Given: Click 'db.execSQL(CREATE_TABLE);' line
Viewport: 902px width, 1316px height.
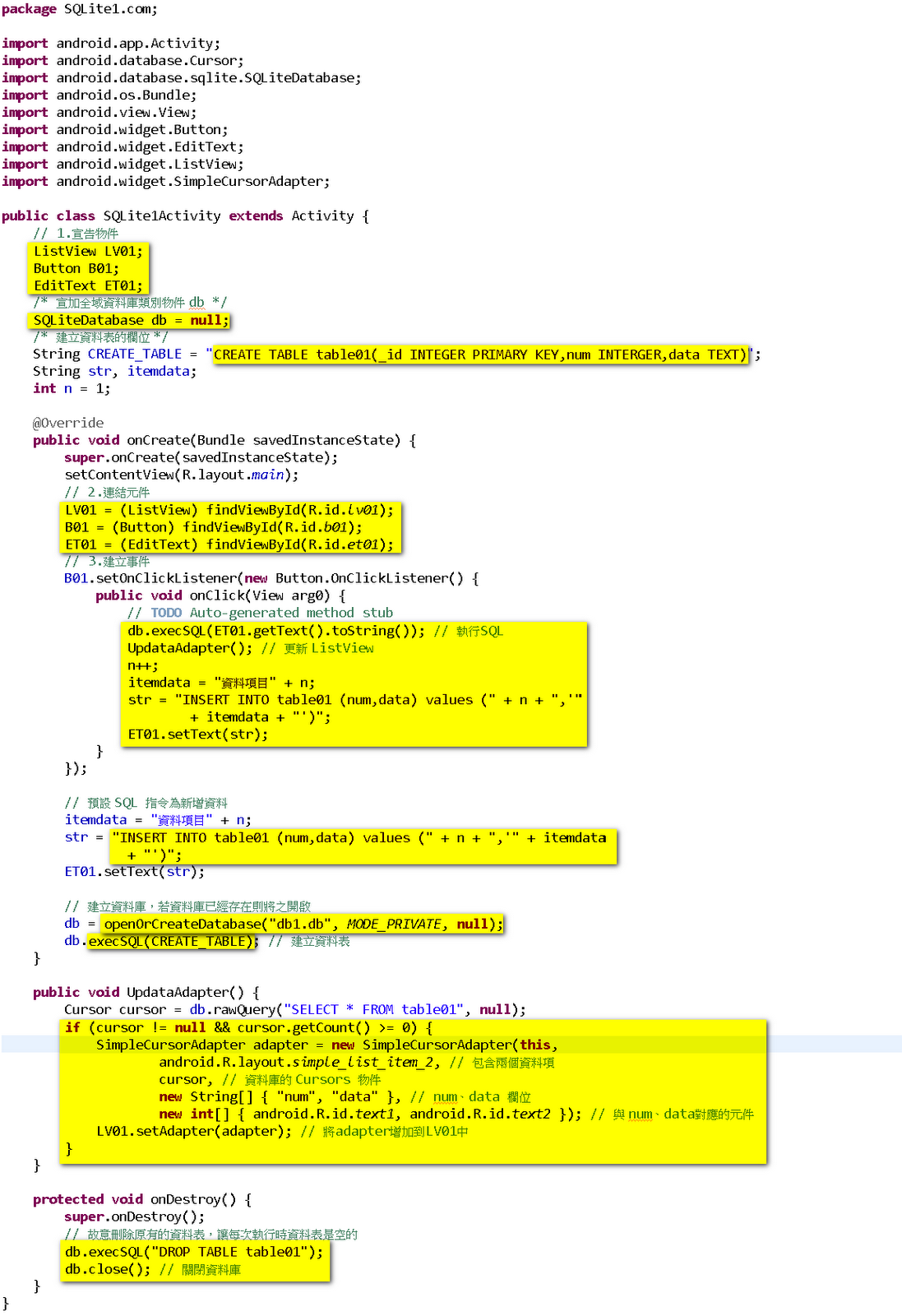Looking at the screenshot, I should coord(162,942).
